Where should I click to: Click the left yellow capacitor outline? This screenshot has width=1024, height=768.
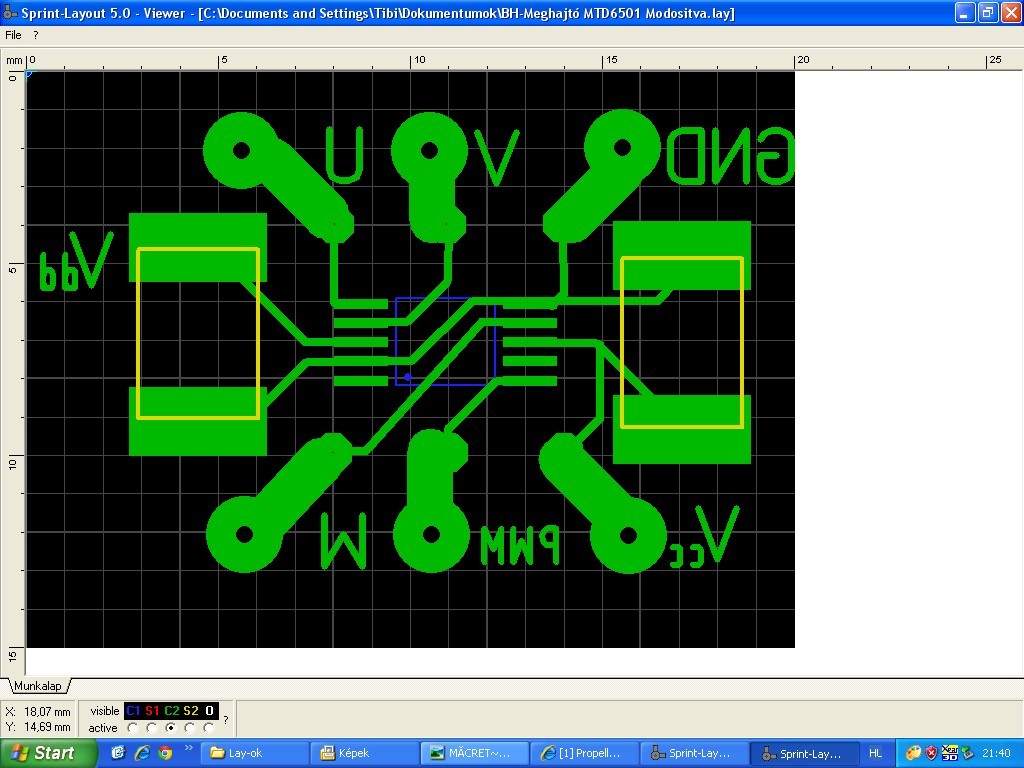pos(198,333)
